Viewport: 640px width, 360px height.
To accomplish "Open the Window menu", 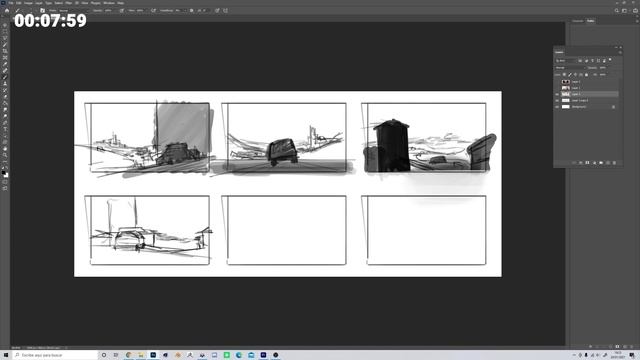I will 109,3.
